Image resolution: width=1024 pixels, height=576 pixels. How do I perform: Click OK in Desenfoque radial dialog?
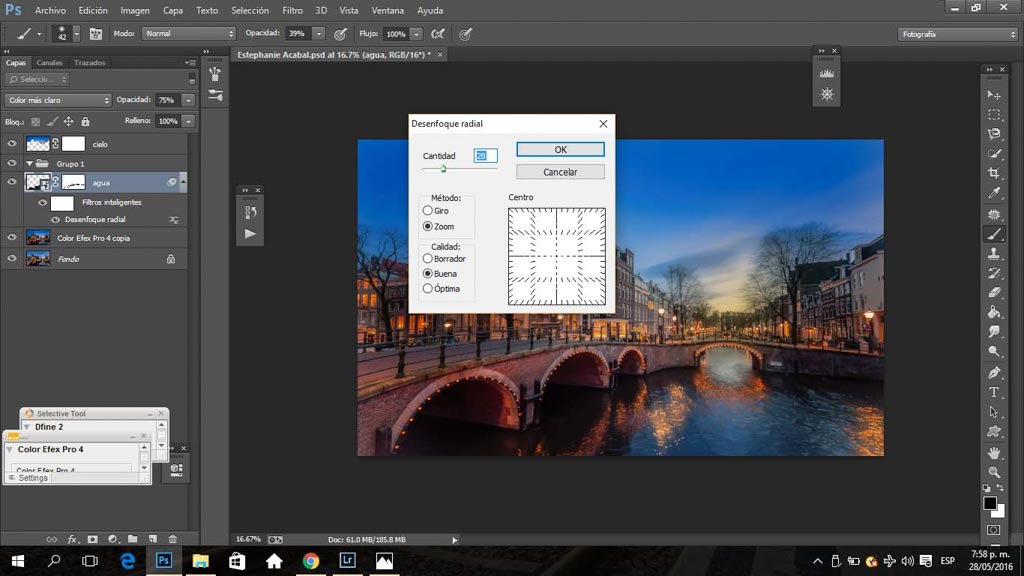560,149
